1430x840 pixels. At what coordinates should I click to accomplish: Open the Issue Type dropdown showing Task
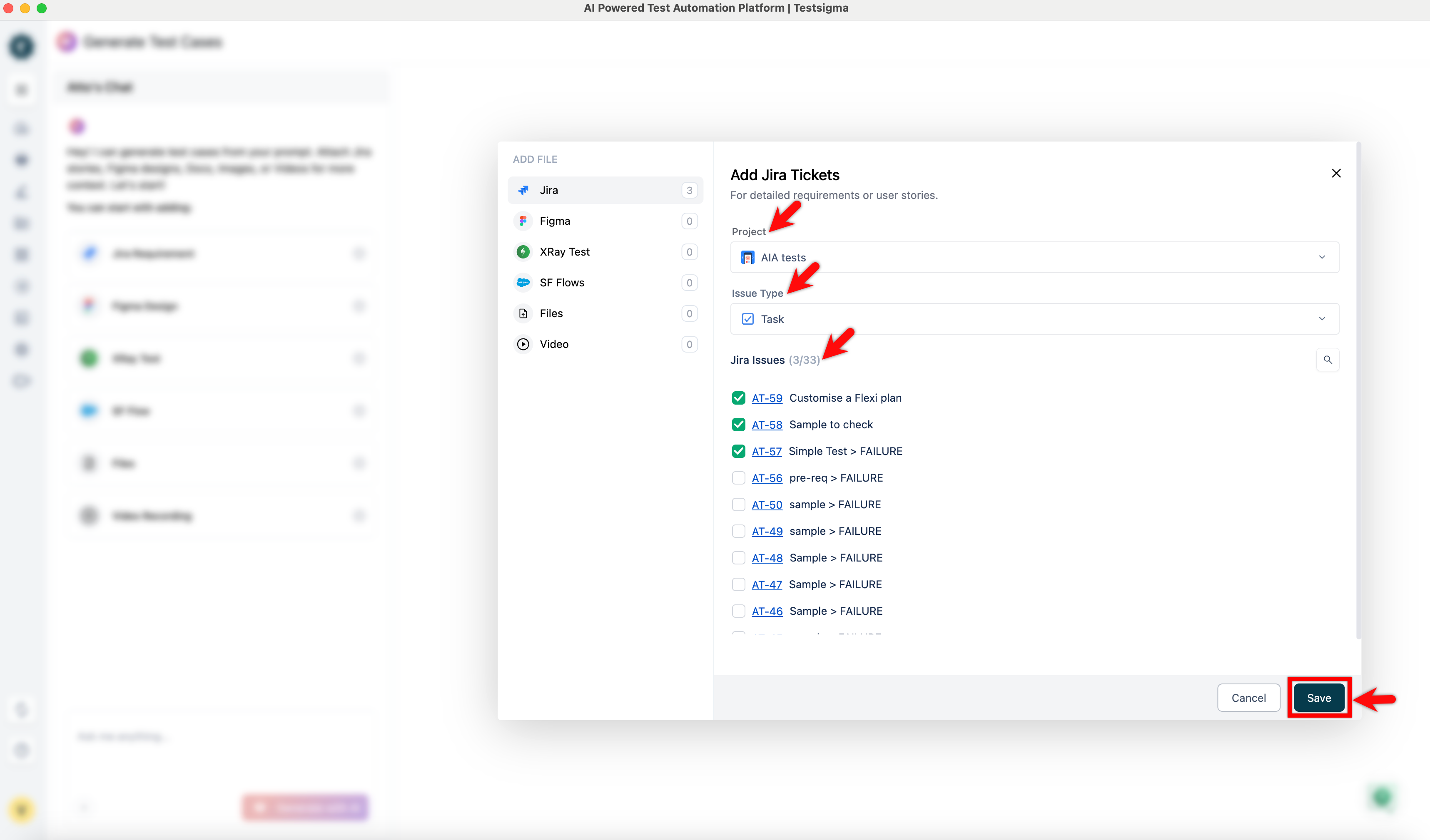pyautogui.click(x=1034, y=319)
